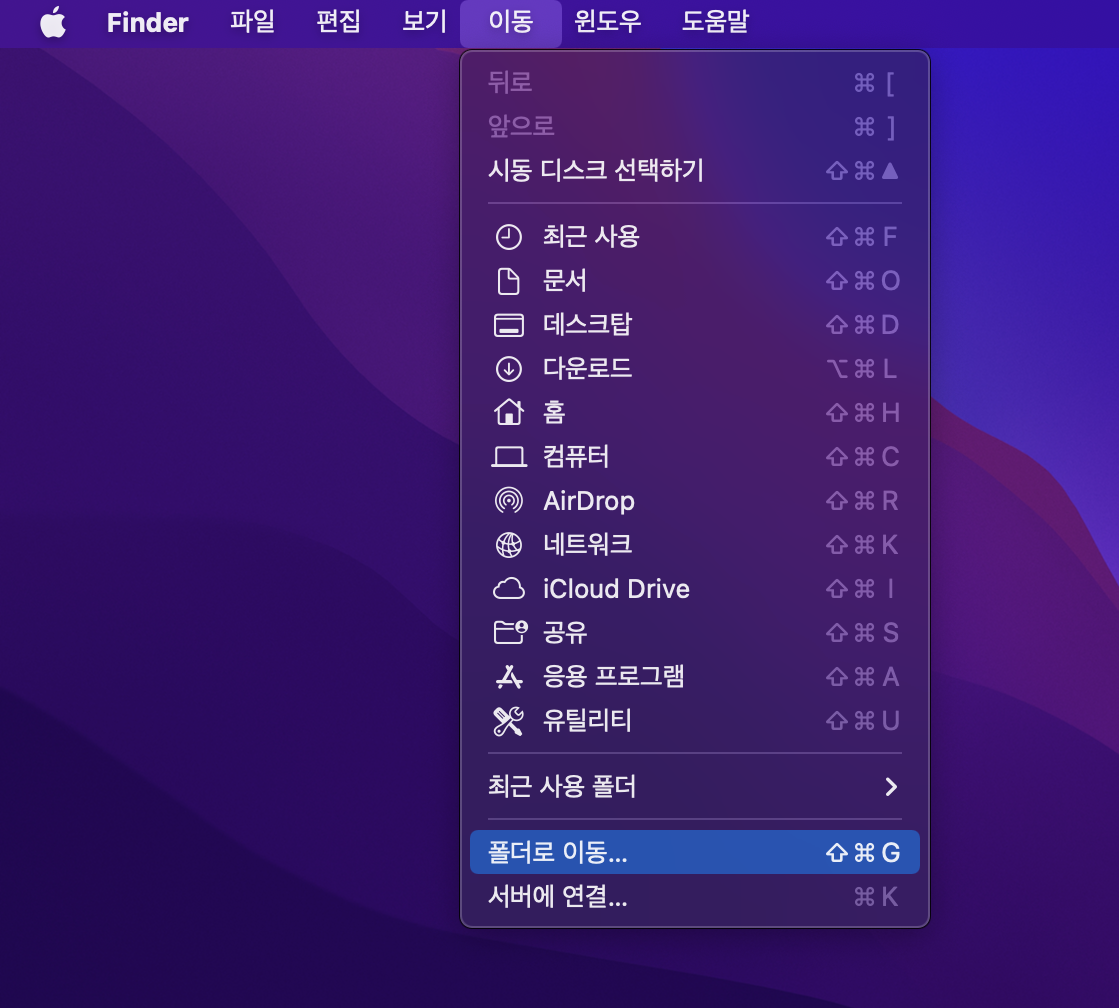Close the open 이동 menu
The height and width of the screenshot is (1008, 1119).
pyautogui.click(x=511, y=22)
